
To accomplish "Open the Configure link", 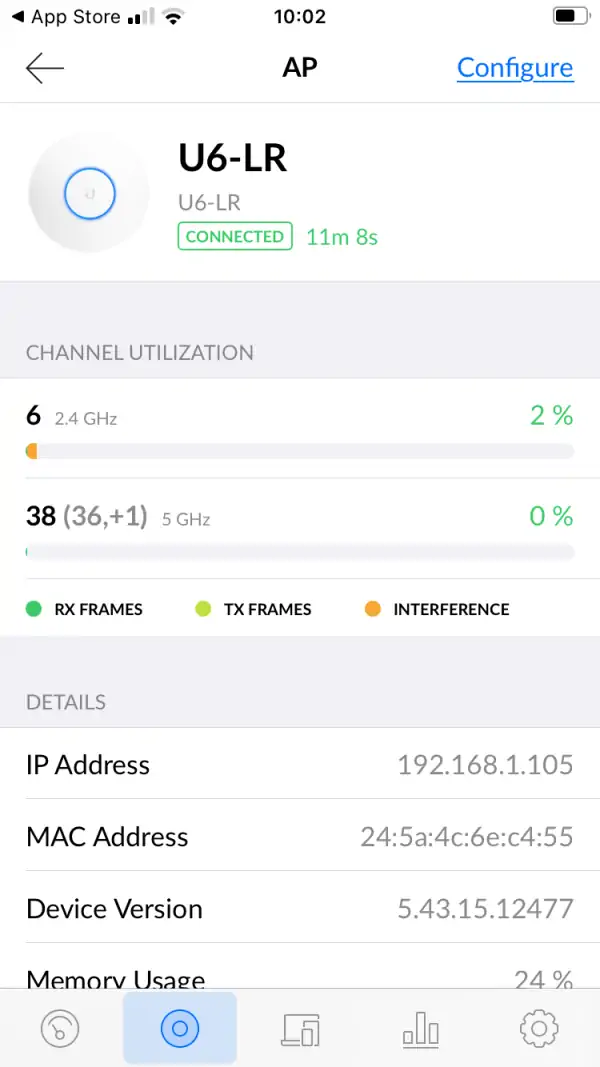I will 515,68.
